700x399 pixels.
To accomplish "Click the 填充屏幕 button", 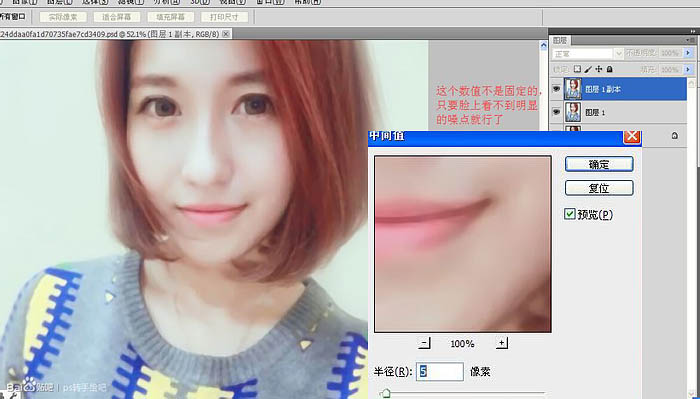I will point(171,17).
